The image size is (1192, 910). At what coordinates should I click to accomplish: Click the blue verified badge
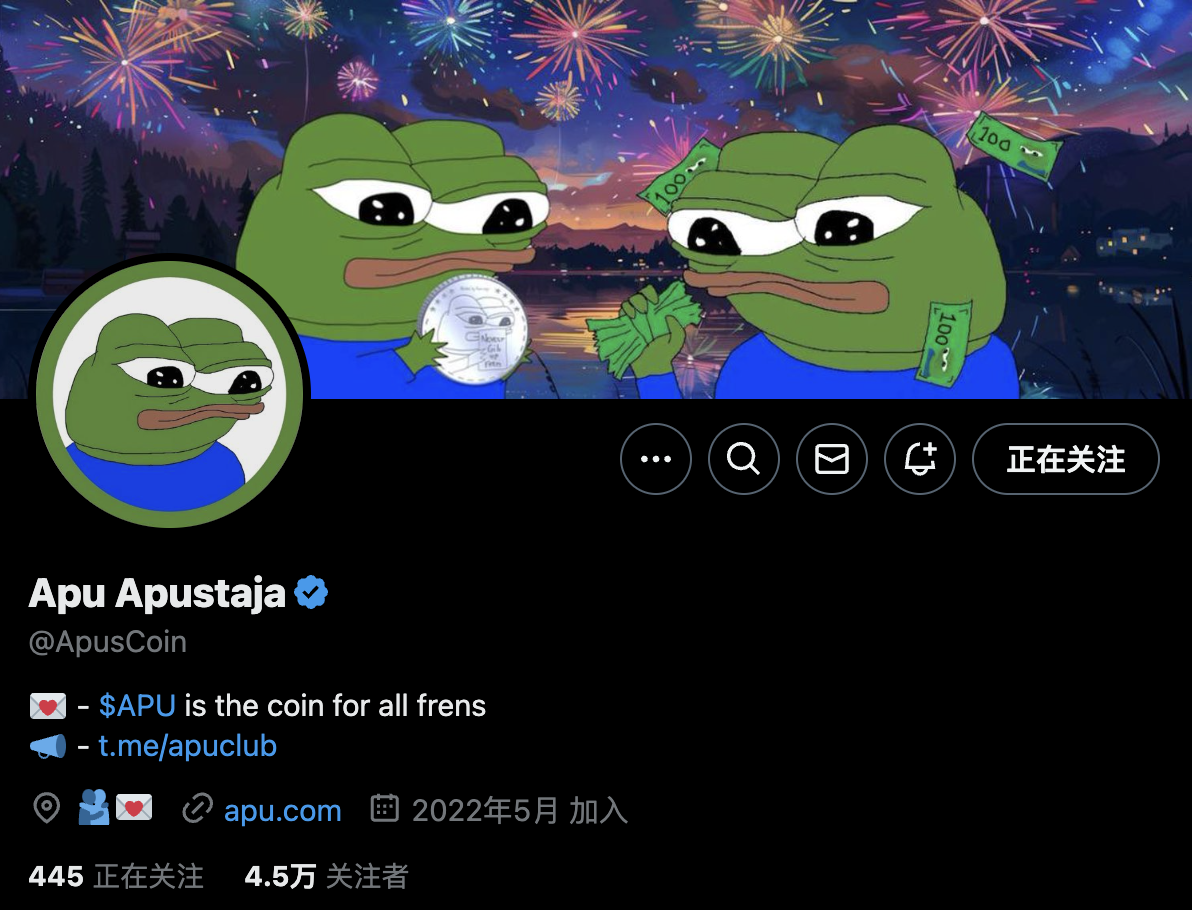tap(311, 592)
